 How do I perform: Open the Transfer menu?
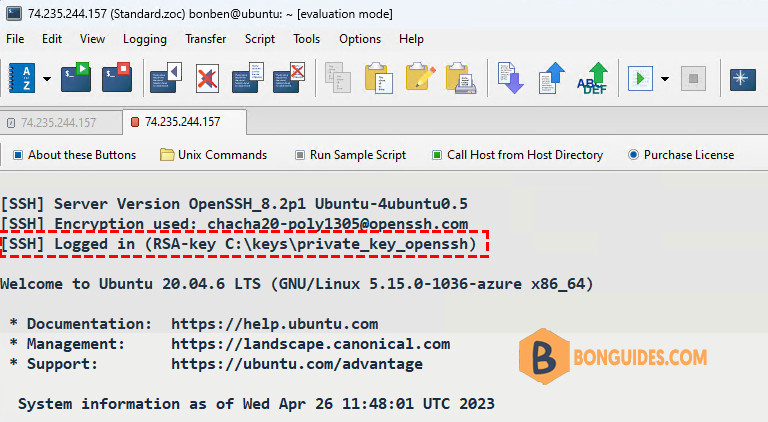coord(206,39)
